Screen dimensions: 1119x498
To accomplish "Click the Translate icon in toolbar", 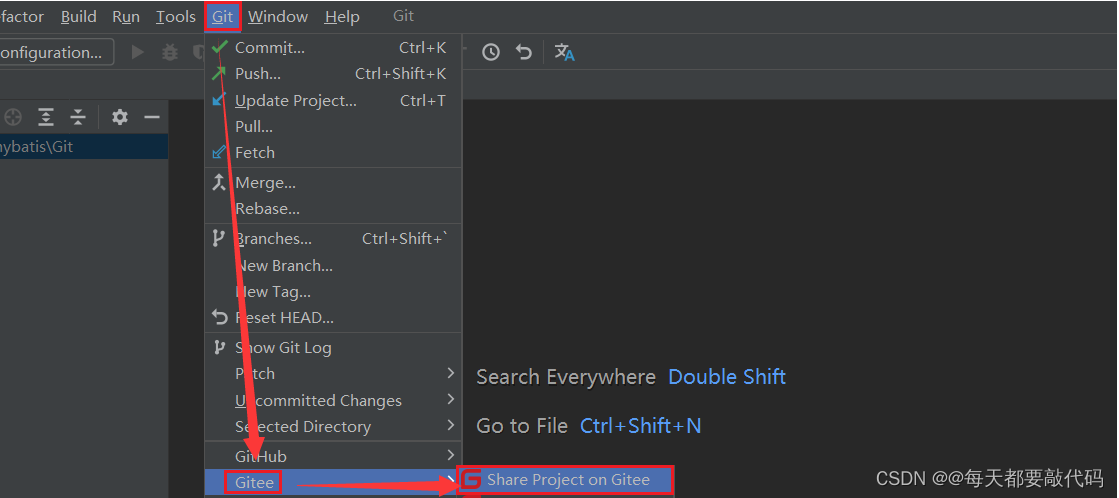I will (564, 52).
